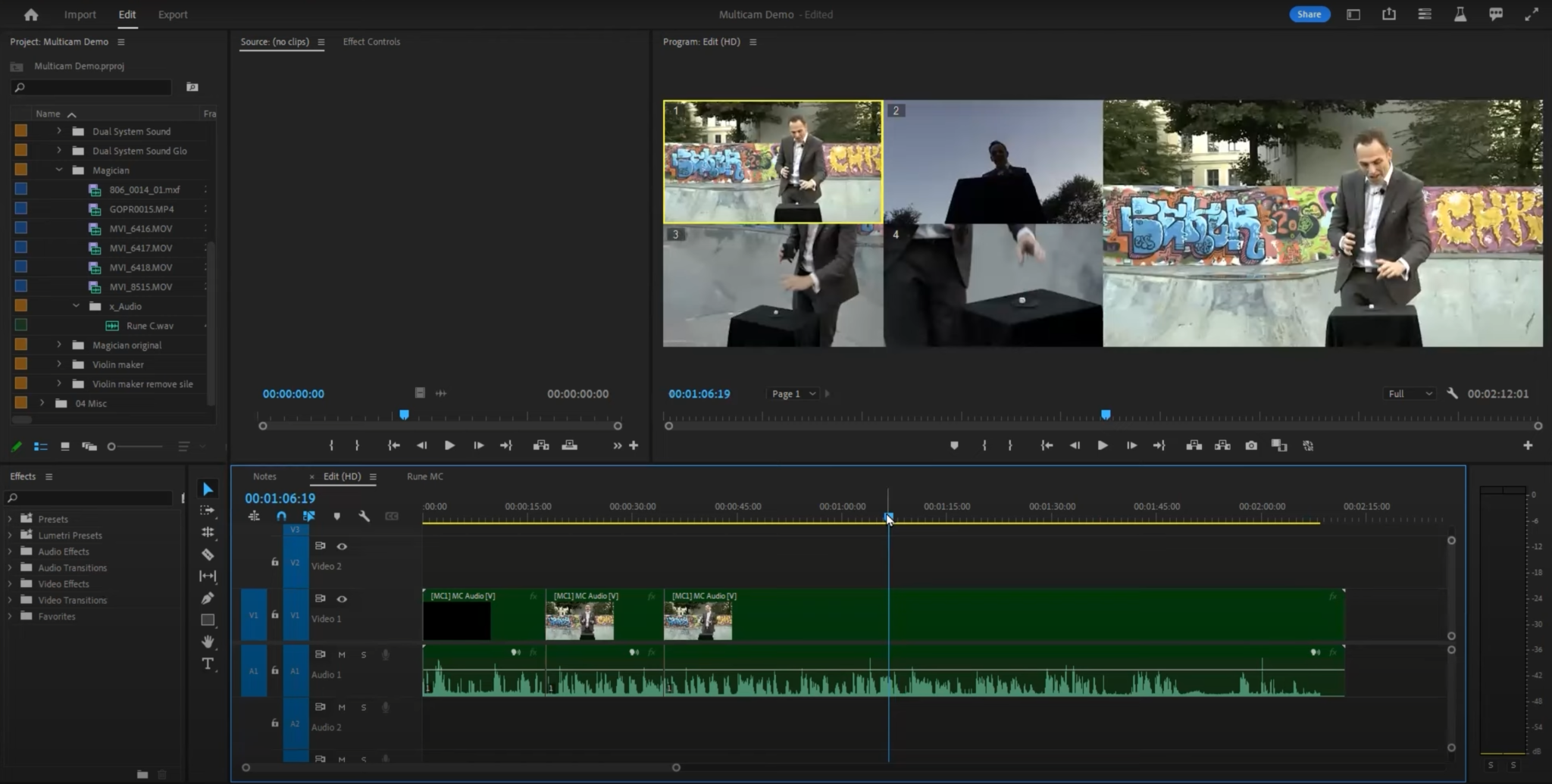Play the sequence in the Program monitor
This screenshot has height=784, width=1552.
coord(1103,445)
